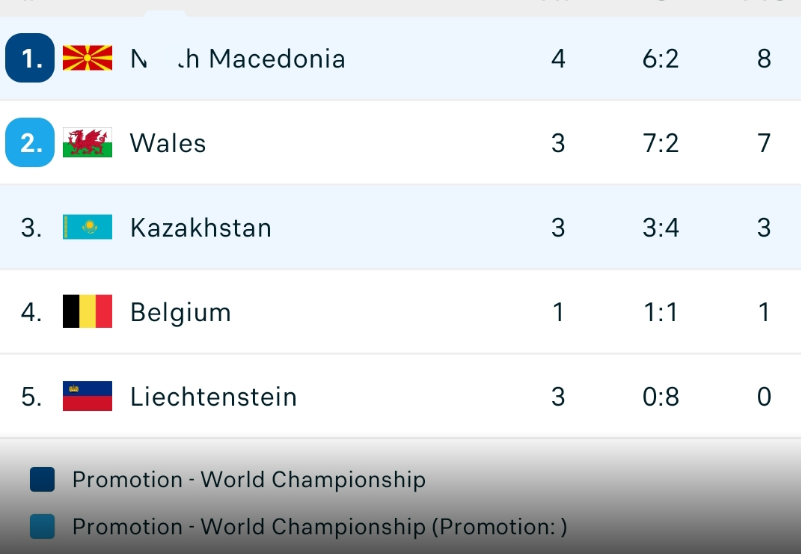Click the rank 2 position badge
Viewport: 801px width, 554px height.
click(30, 143)
